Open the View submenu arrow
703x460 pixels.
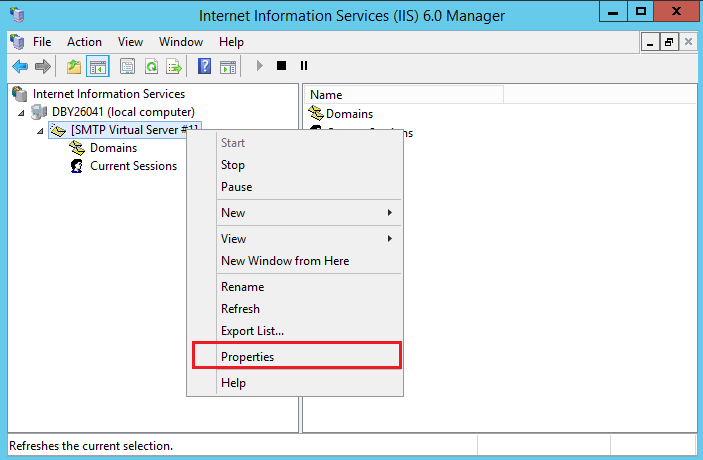pos(390,239)
